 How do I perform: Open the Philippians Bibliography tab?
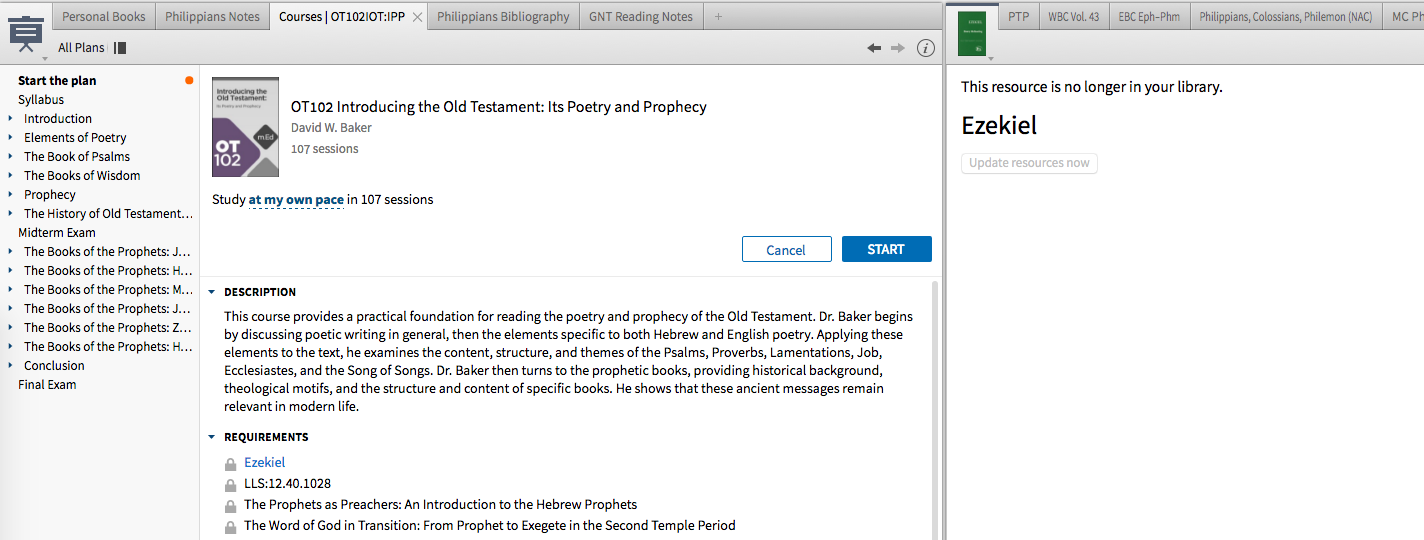click(x=503, y=17)
